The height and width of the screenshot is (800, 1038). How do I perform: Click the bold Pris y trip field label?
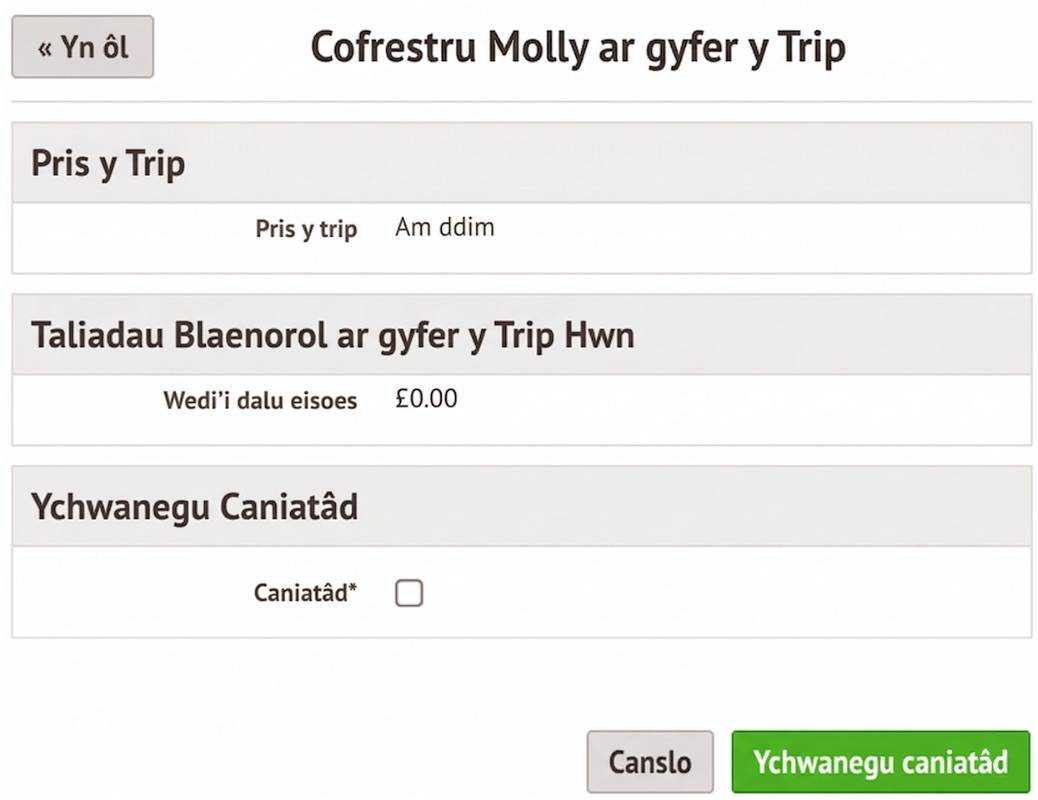[x=306, y=229]
